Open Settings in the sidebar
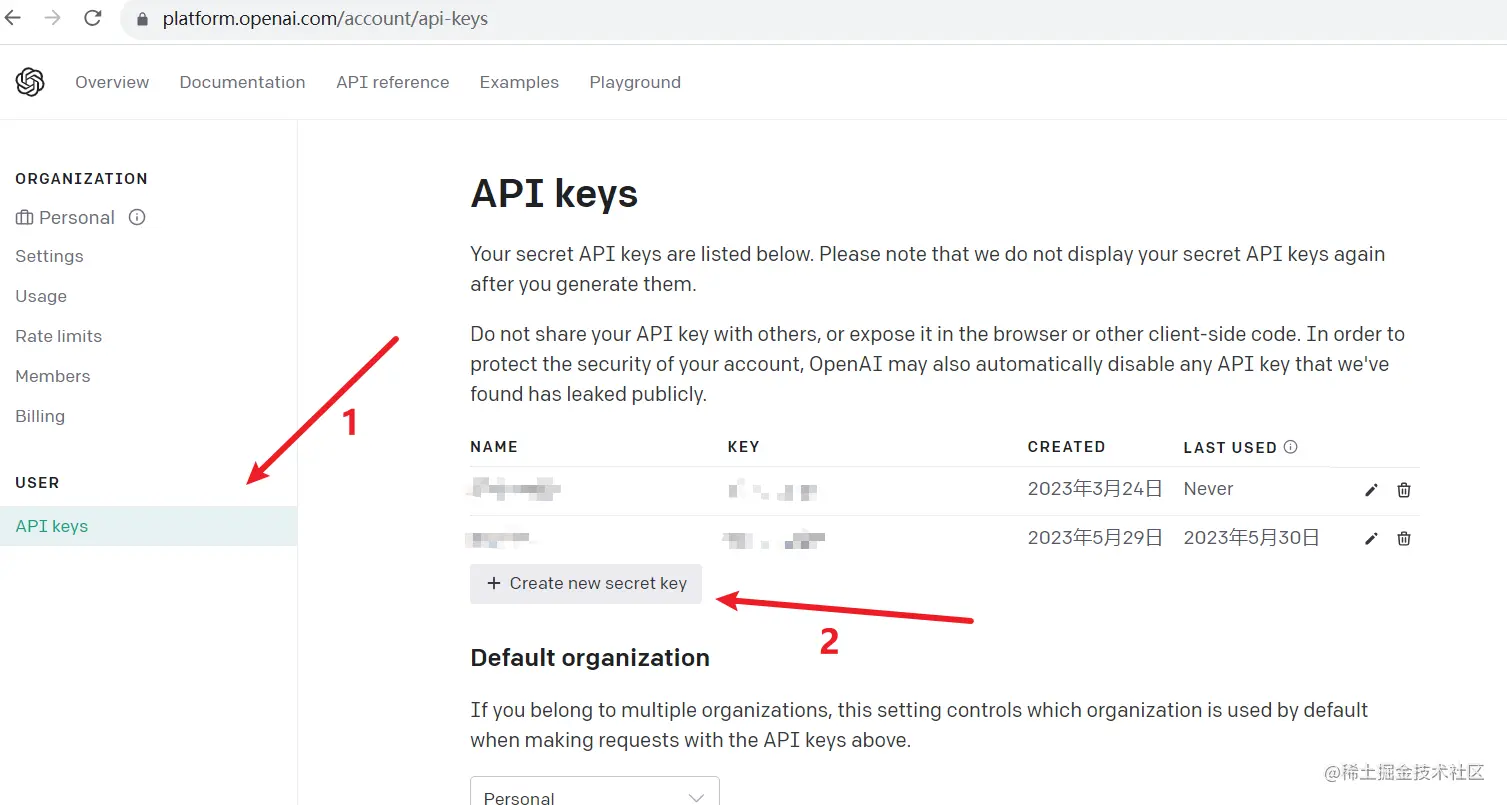This screenshot has width=1507, height=805. 49,256
